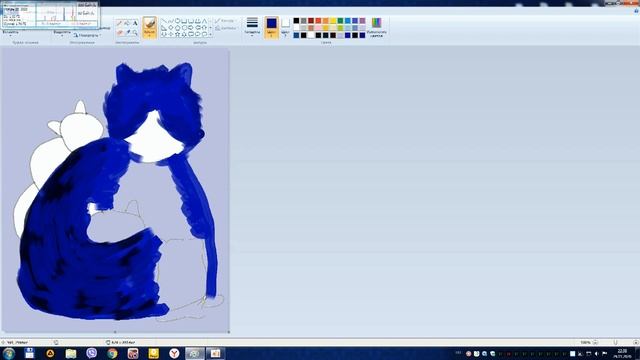Pick the orange swatch in top palette row
This screenshot has width=640, height=360.
(326, 20)
